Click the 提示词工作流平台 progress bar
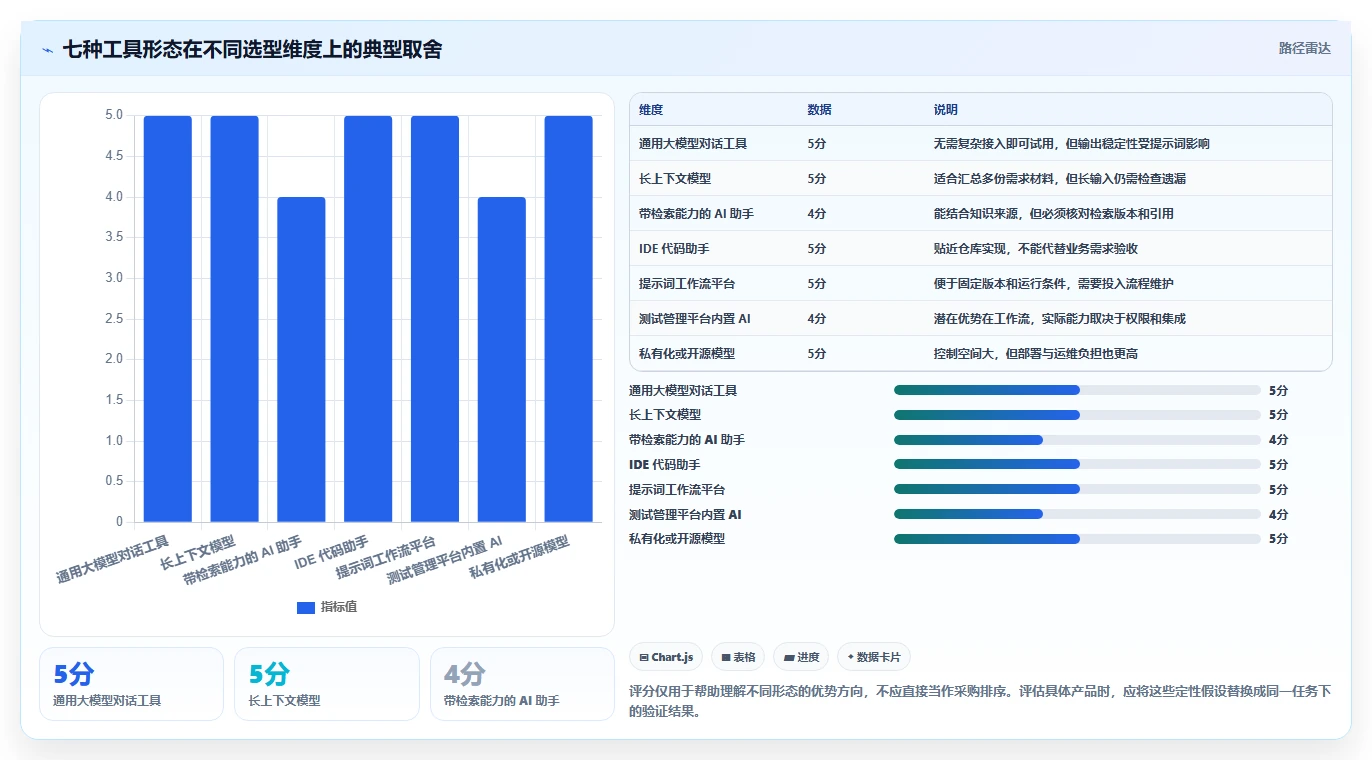Image resolution: width=1372 pixels, height=760 pixels. [1077, 489]
